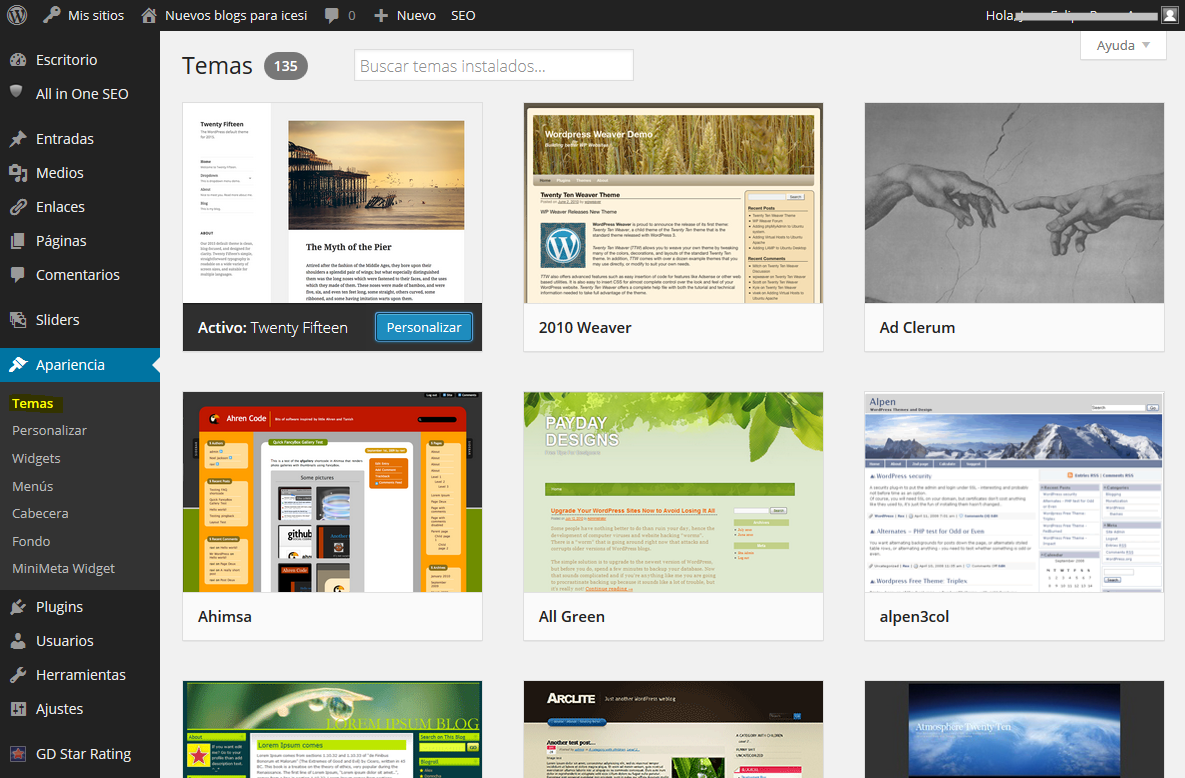
Task: Click the All in One SEO shield icon
Action: pyautogui.click(x=17, y=92)
